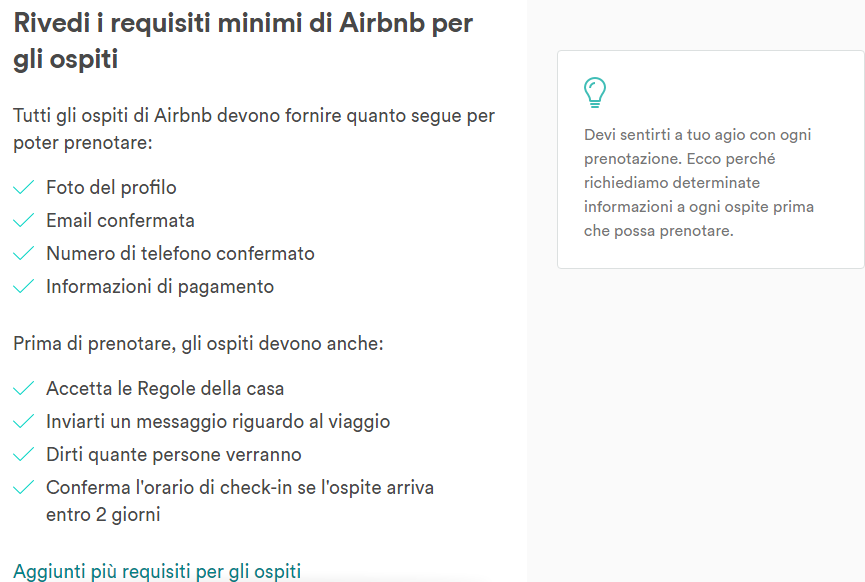This screenshot has height=582, width=865.
Task: Open Aggiunti più requisiti per gli ospiti link
Action: tap(157, 572)
